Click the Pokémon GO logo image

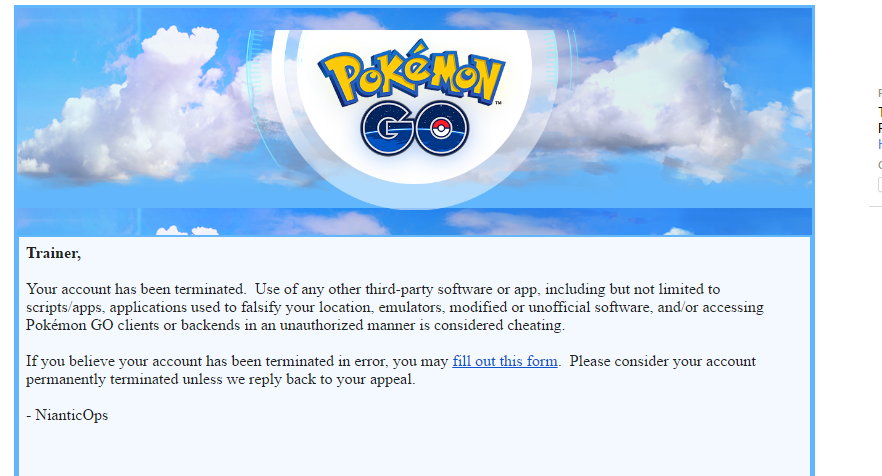coord(412,98)
